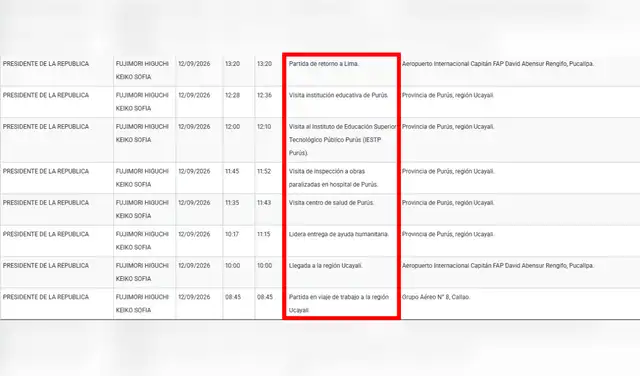Select the 12:00 time cell
The width and height of the screenshot is (640, 376).
[232, 127]
